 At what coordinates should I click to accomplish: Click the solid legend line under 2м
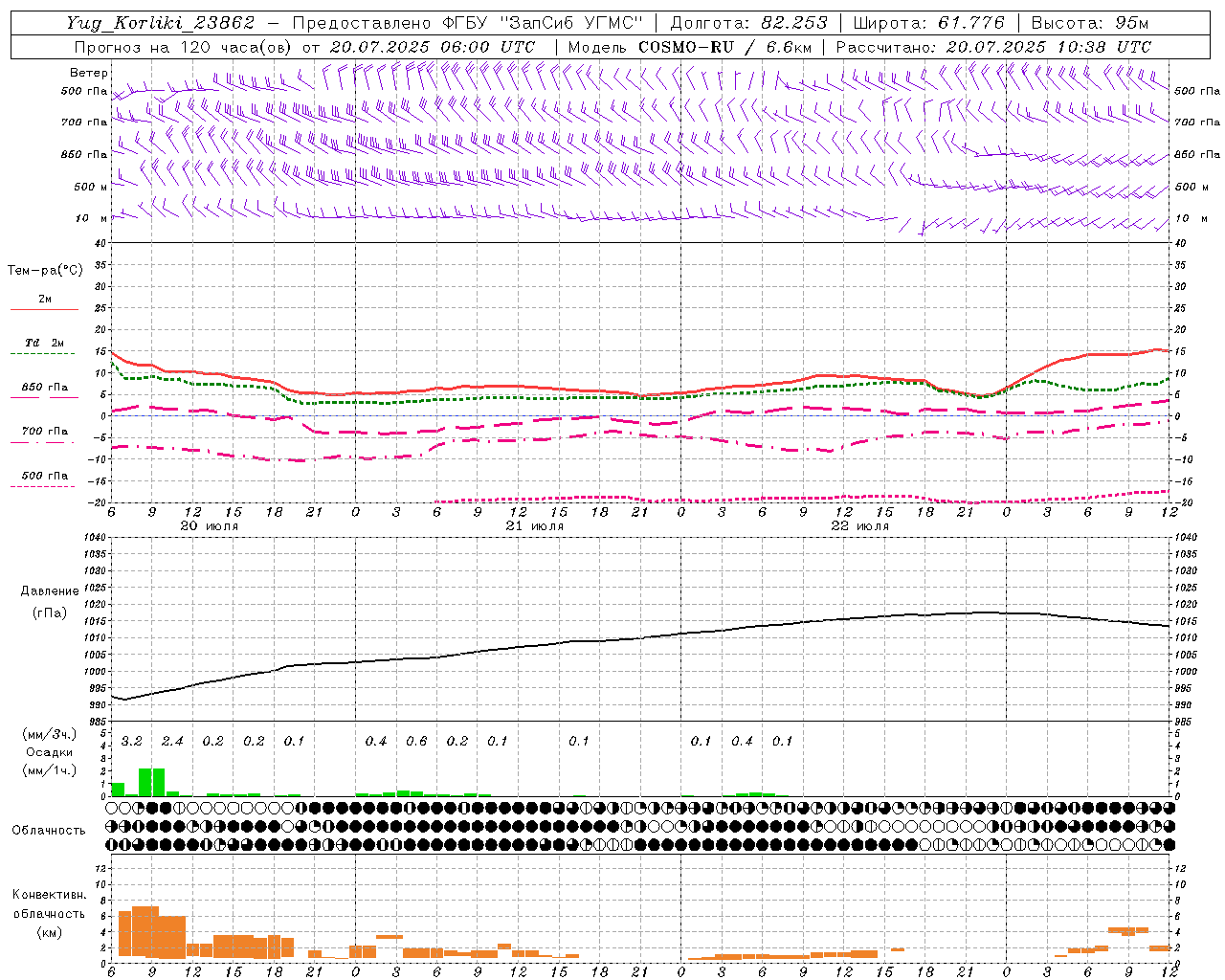pos(44,309)
